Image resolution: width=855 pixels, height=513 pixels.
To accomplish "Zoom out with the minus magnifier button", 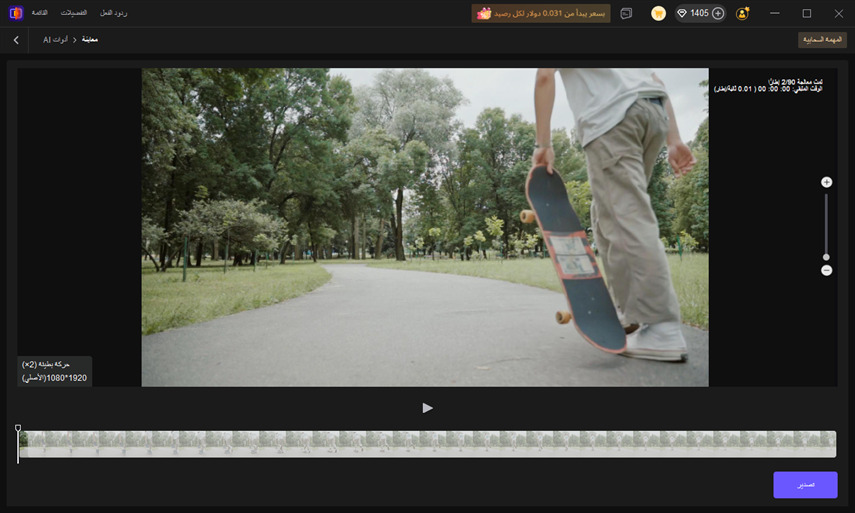I will tap(826, 270).
